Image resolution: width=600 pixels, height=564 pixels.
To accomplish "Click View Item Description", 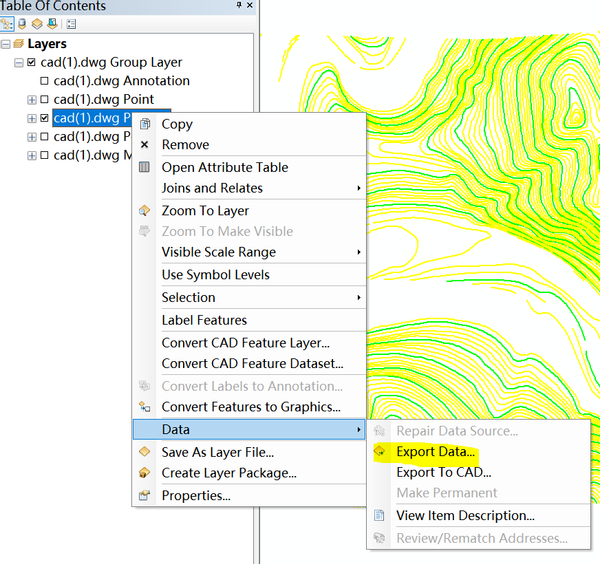I will pyautogui.click(x=464, y=515).
